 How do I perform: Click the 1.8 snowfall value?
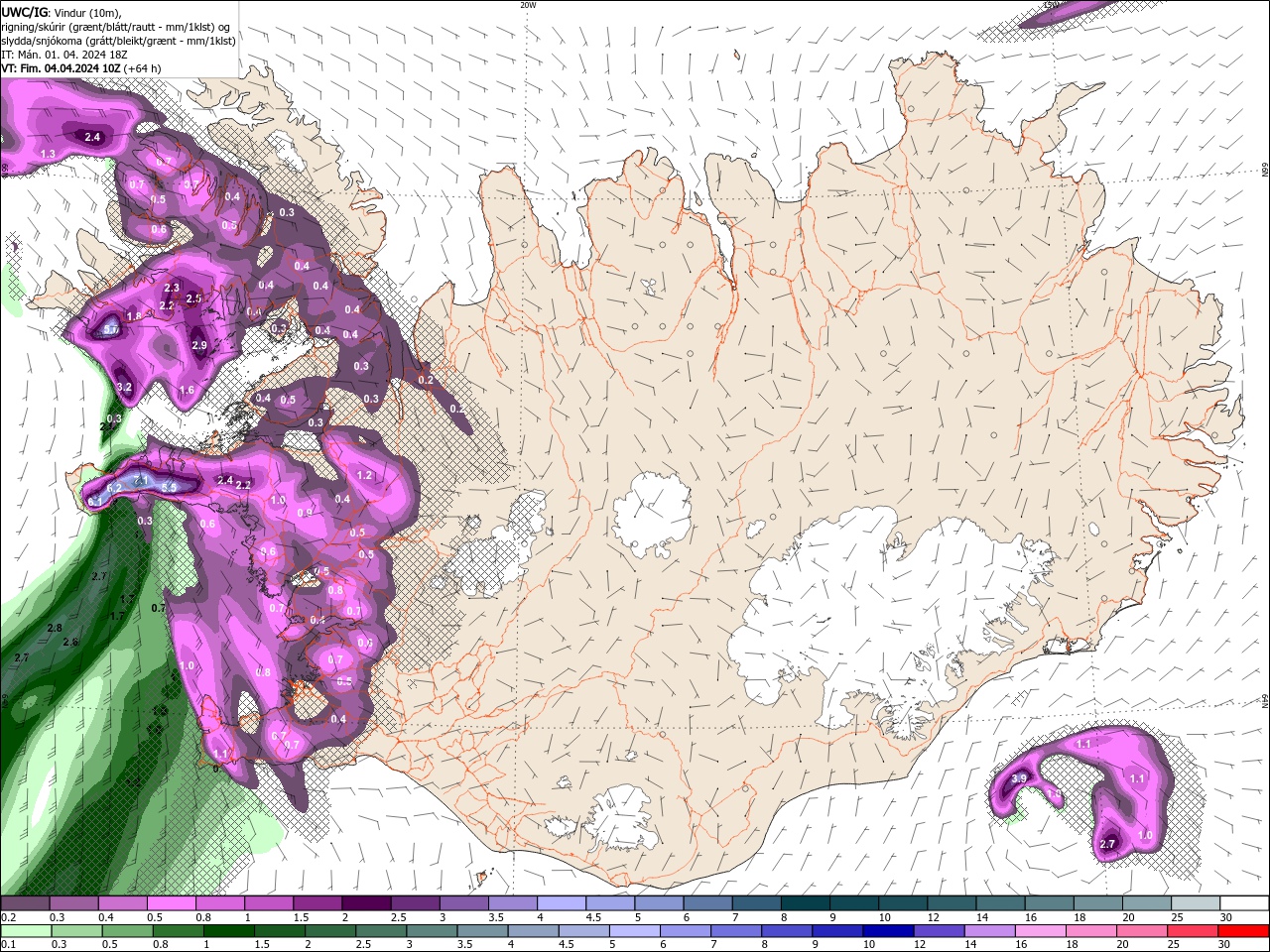click(135, 315)
